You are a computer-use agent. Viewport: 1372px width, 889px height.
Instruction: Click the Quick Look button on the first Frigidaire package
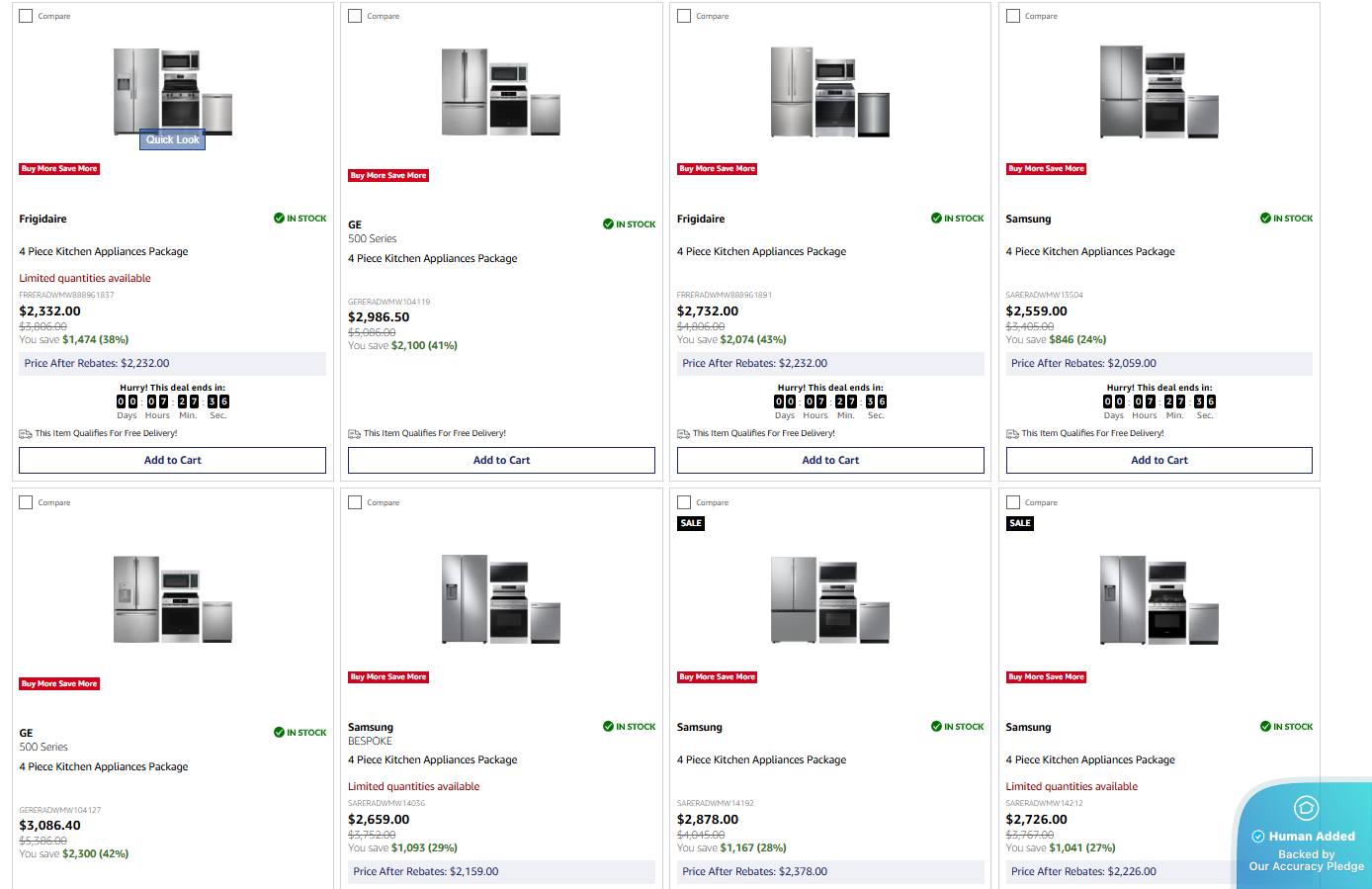172,139
